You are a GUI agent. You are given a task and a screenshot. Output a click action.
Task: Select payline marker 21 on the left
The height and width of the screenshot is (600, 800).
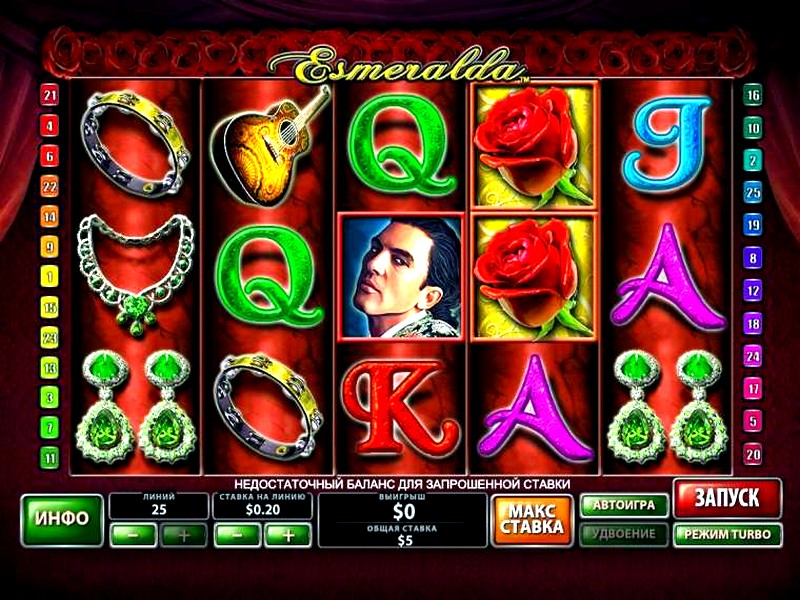click(49, 95)
